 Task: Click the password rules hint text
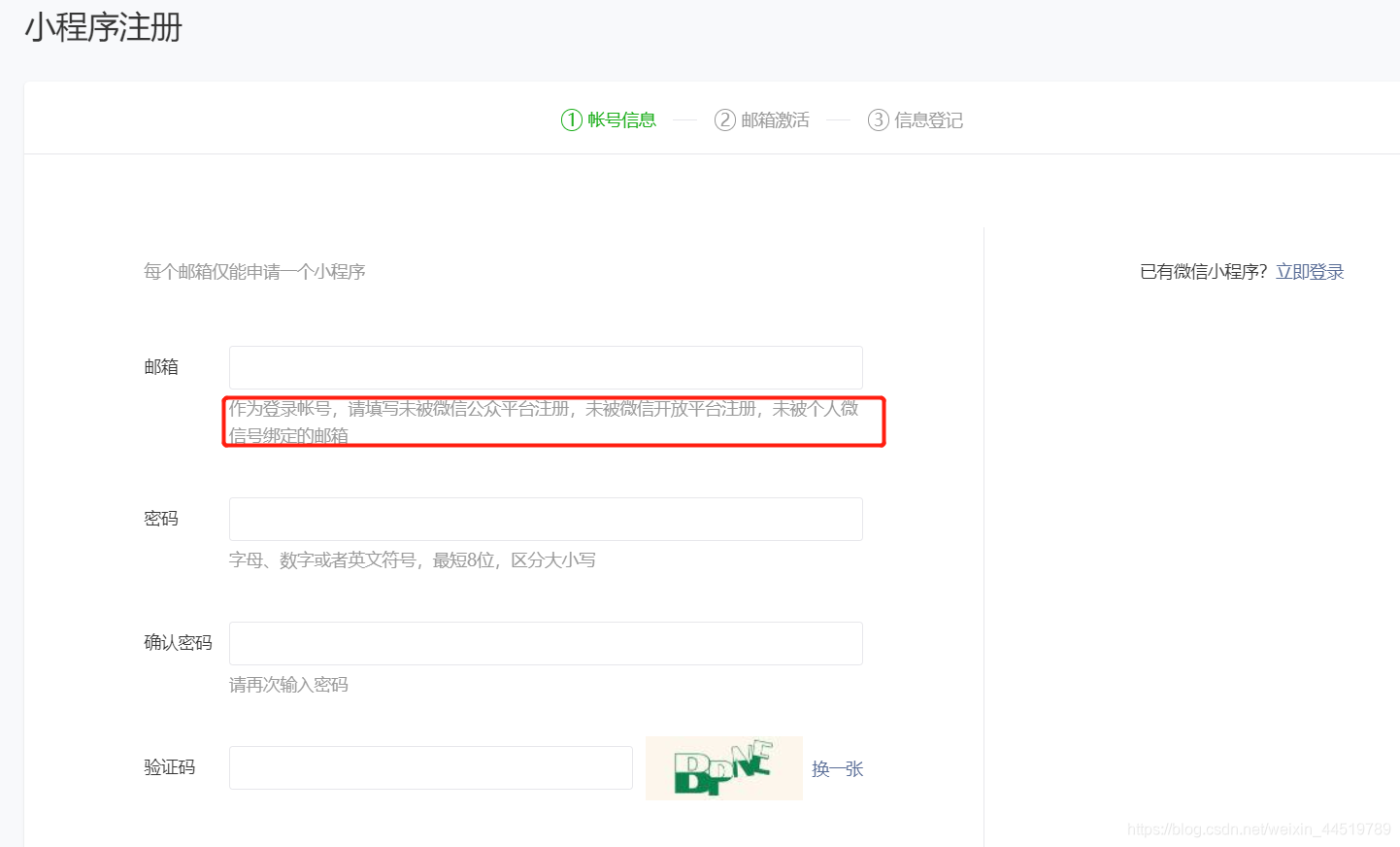click(x=412, y=559)
